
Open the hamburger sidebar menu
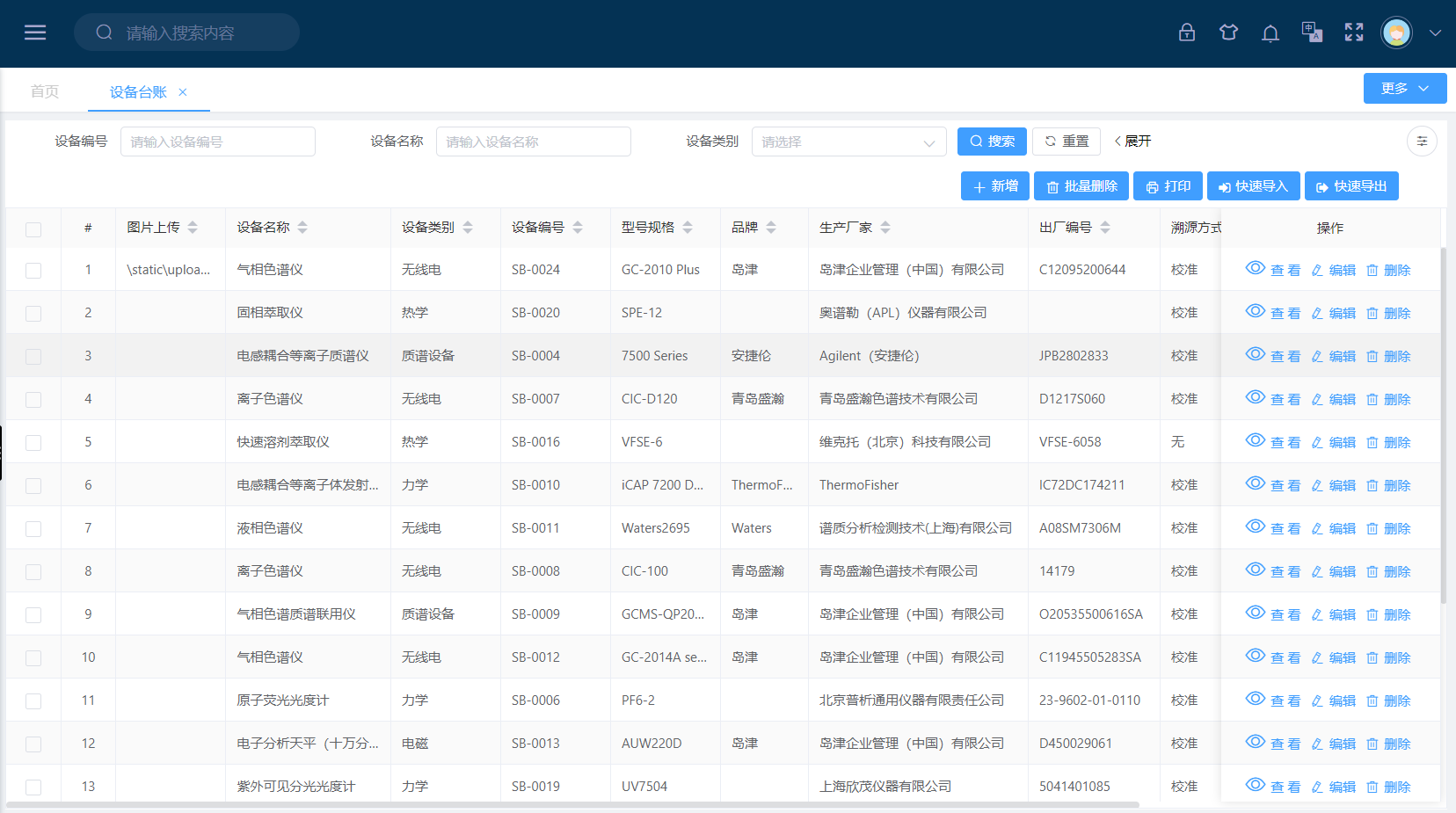pos(35,33)
